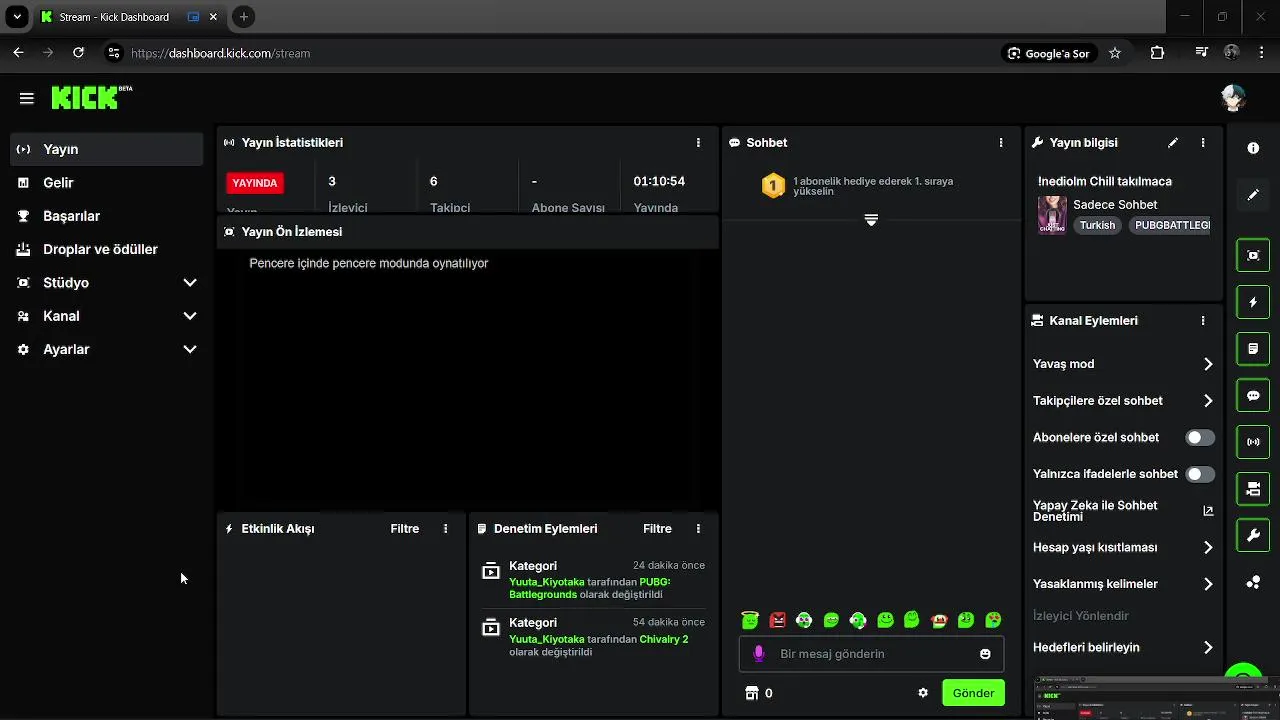Open Droplar ve ödüller in the sidebar
Image resolution: width=1280 pixels, height=720 pixels.
107,249
